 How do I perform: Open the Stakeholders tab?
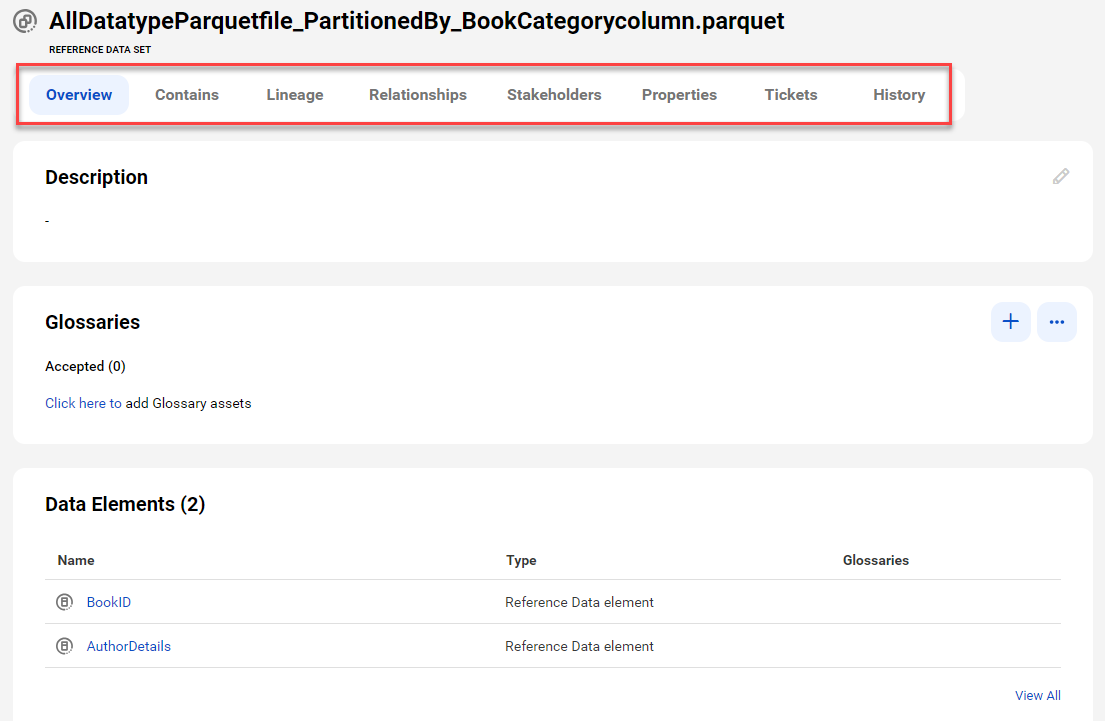pyautogui.click(x=554, y=94)
